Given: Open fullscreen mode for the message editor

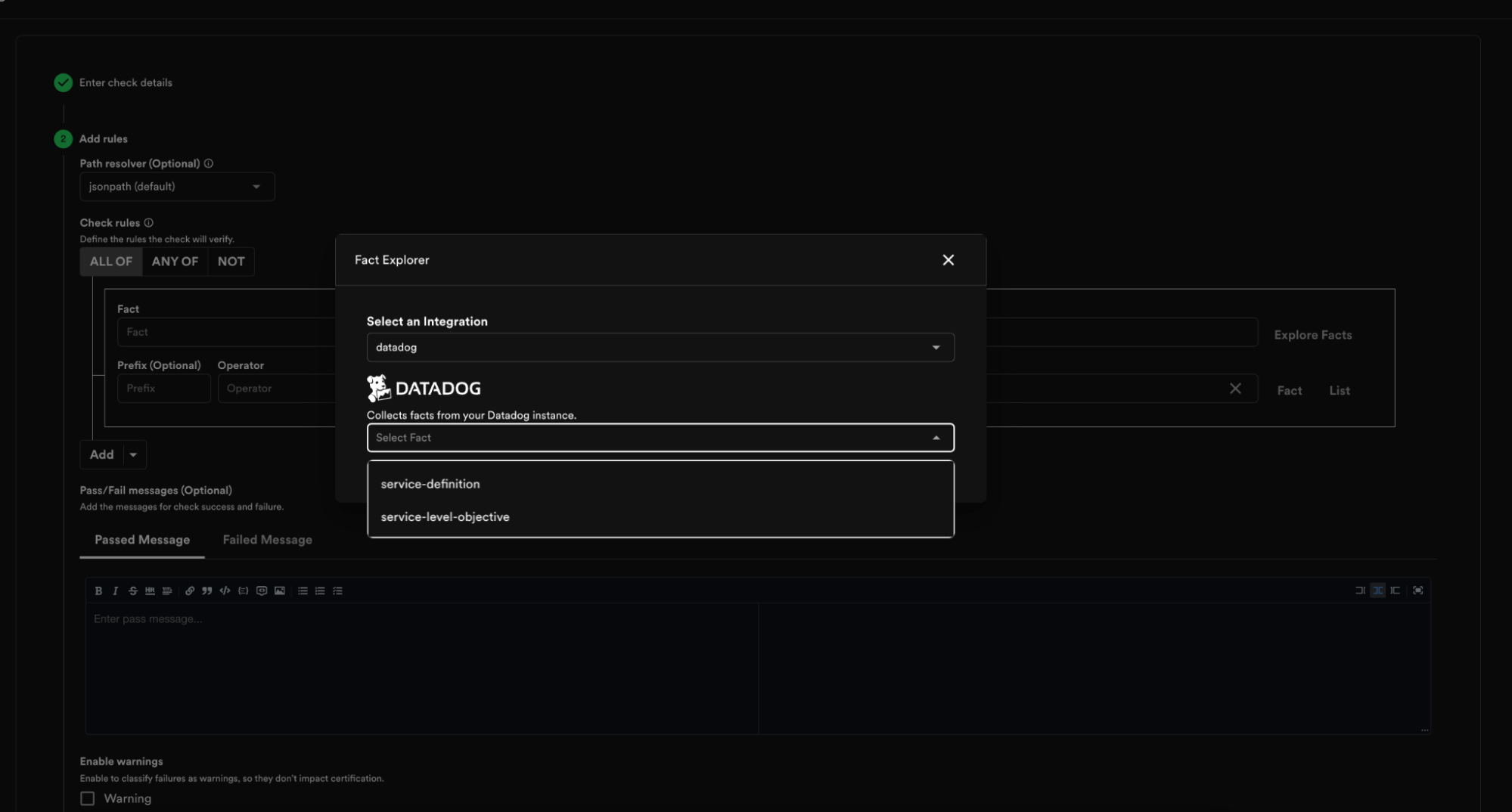Looking at the screenshot, I should tap(1419, 590).
